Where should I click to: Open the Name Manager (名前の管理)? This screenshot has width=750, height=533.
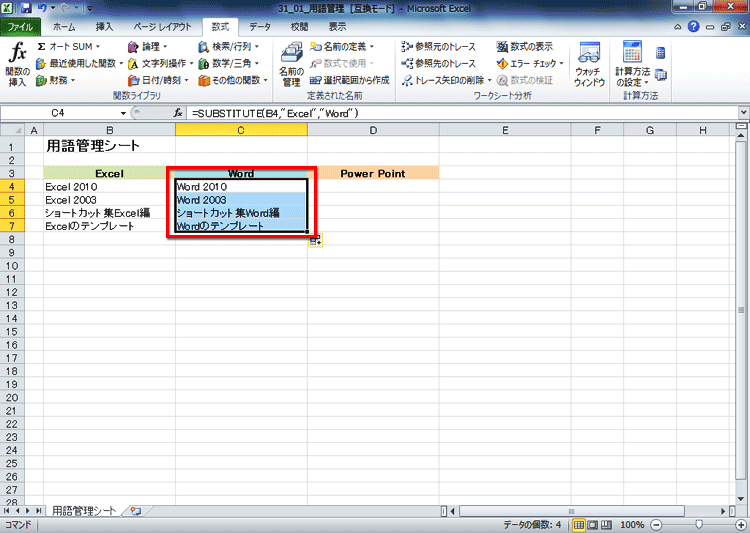pyautogui.click(x=291, y=64)
